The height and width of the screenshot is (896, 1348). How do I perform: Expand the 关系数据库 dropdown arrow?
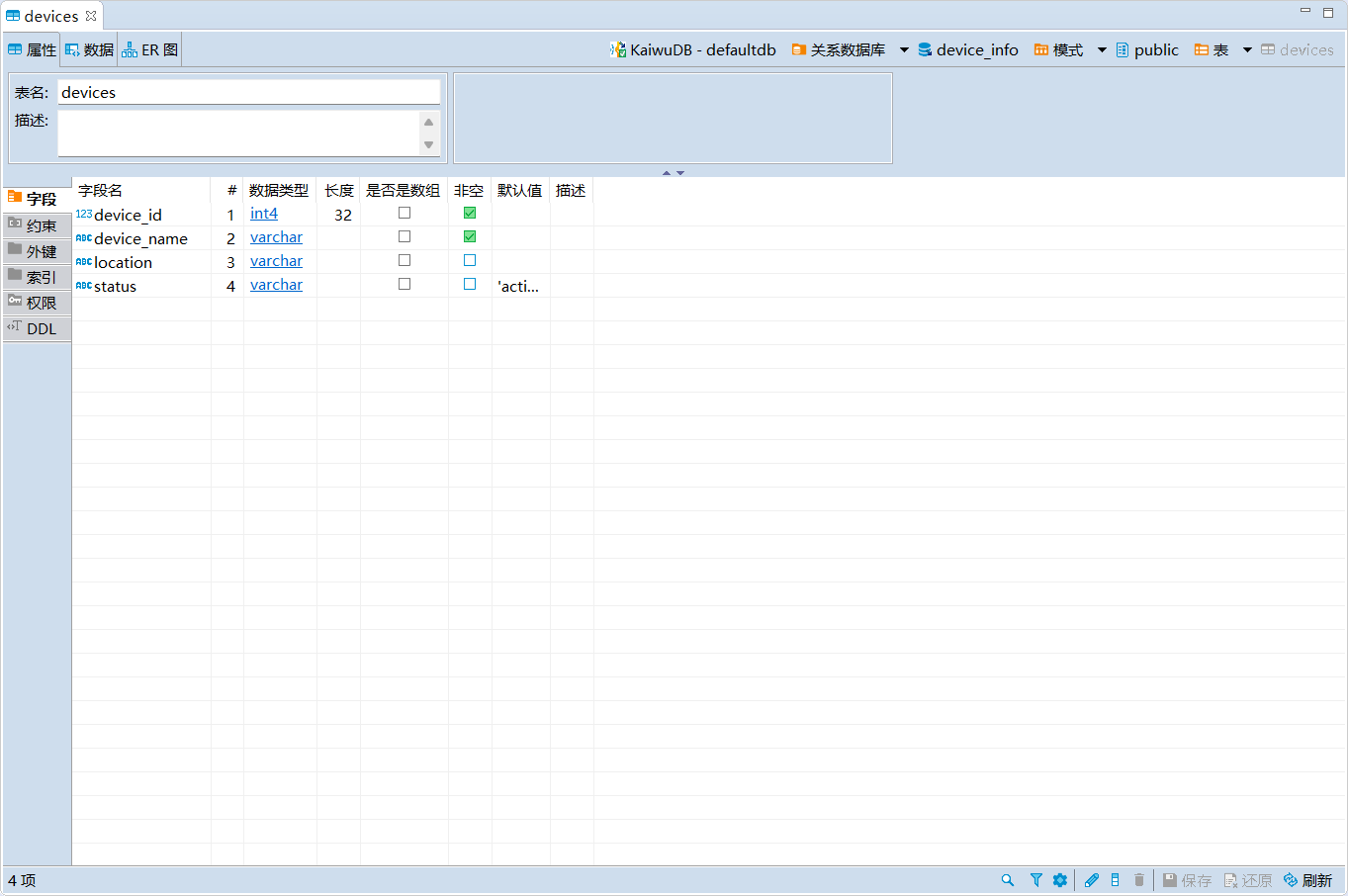coord(904,49)
